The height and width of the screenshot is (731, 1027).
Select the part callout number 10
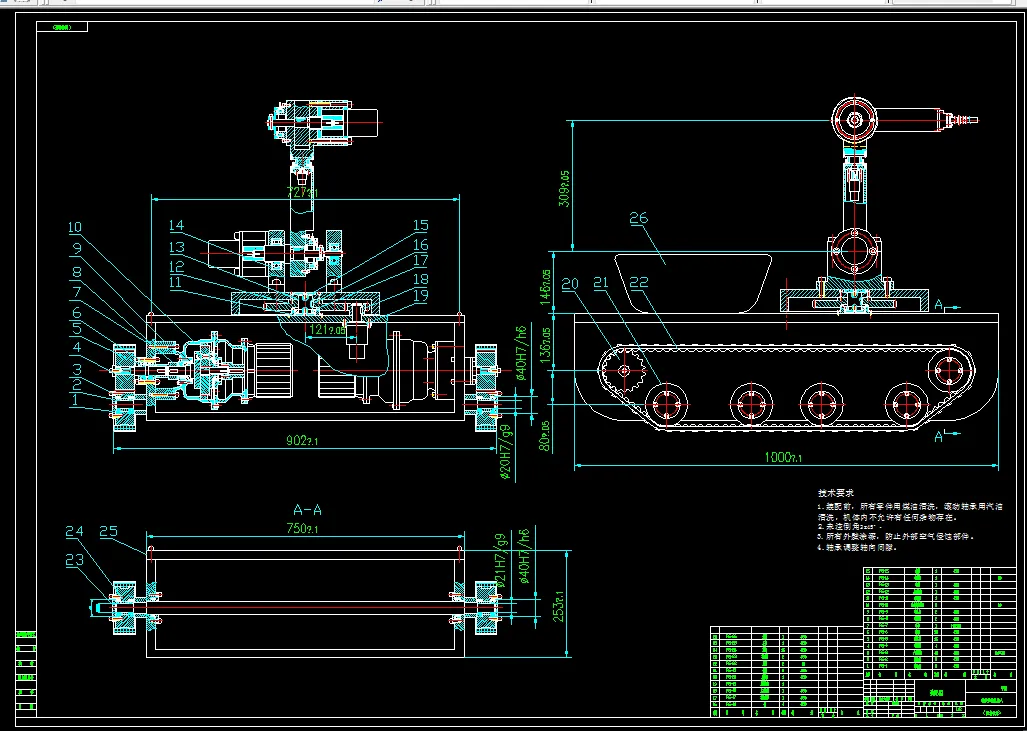75,228
